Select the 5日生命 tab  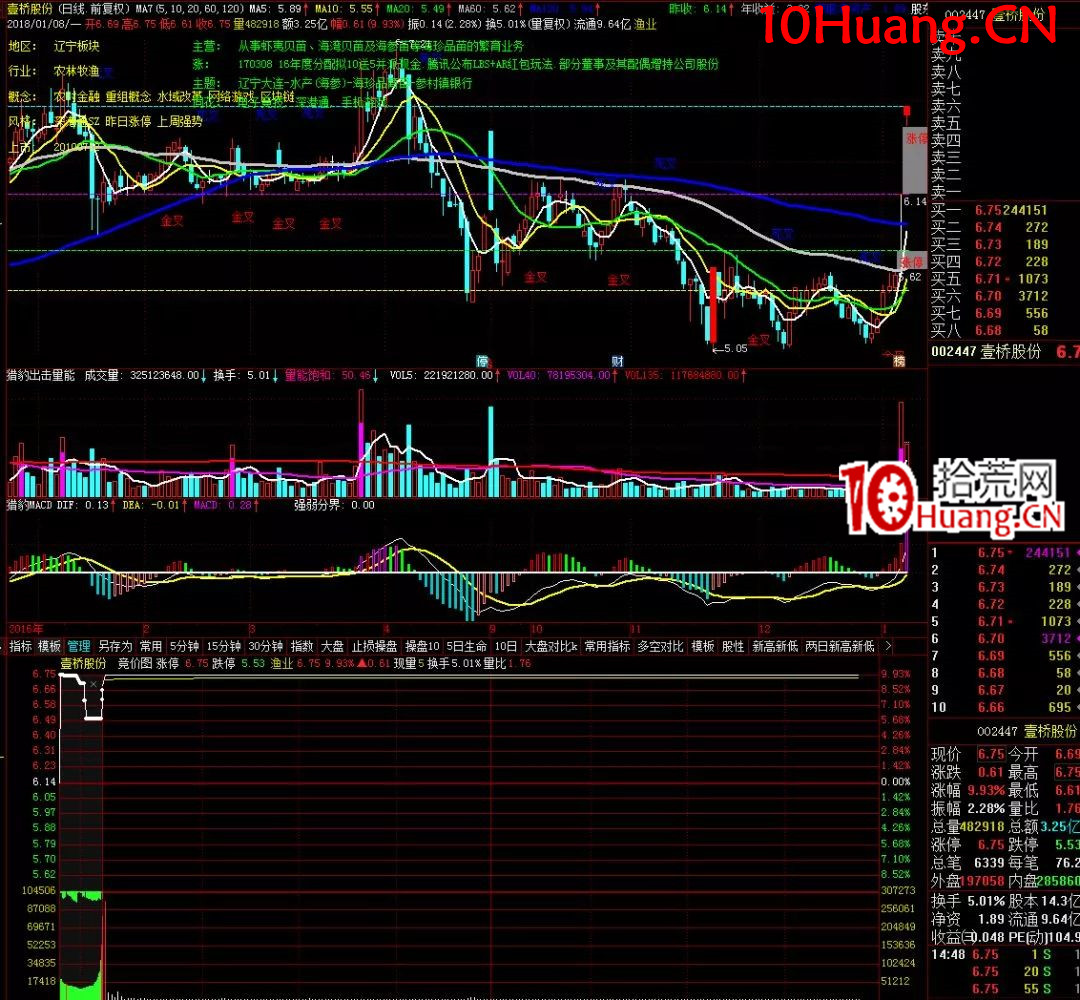(467, 646)
